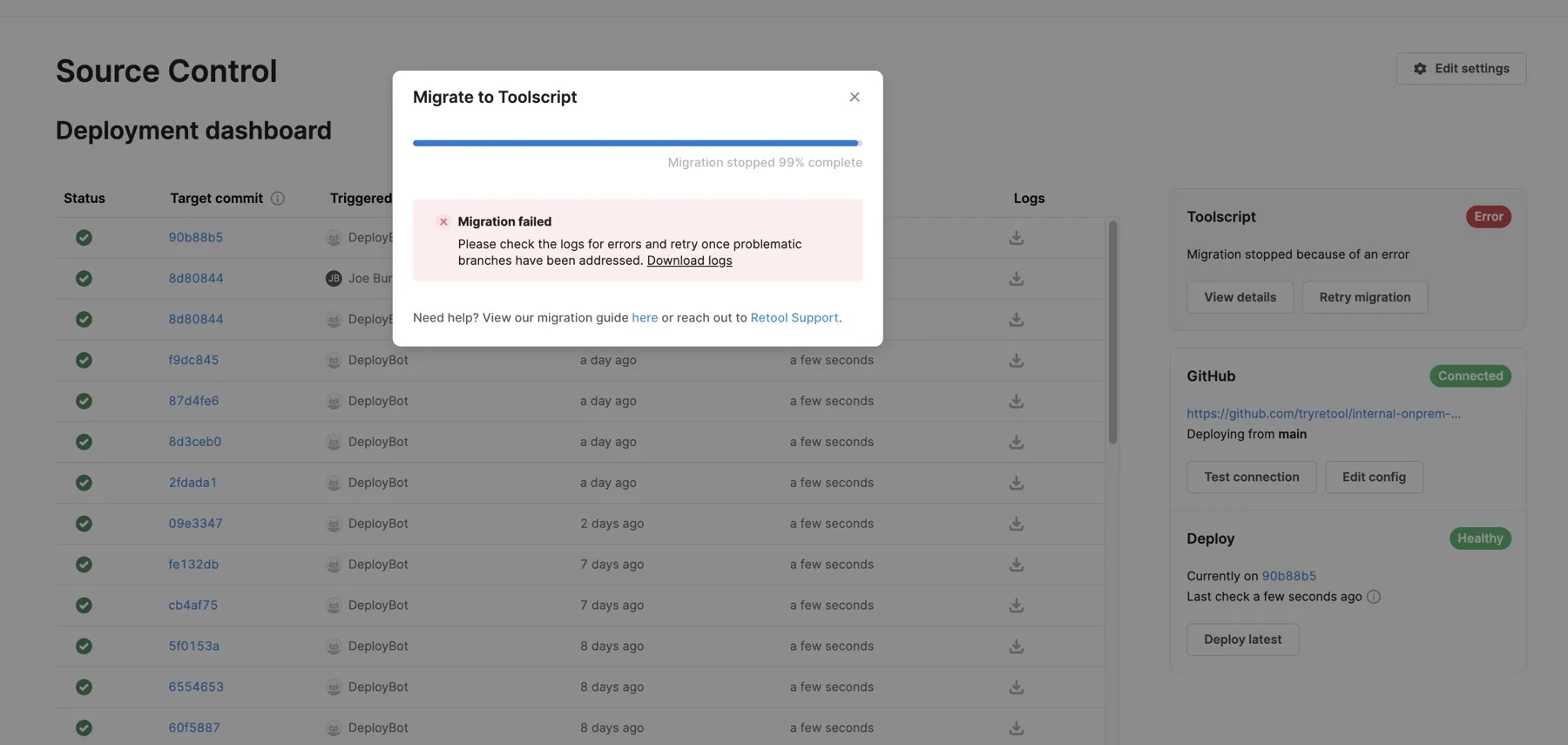This screenshot has width=1568, height=745.
Task: Click the Status column header
Action: click(84, 198)
